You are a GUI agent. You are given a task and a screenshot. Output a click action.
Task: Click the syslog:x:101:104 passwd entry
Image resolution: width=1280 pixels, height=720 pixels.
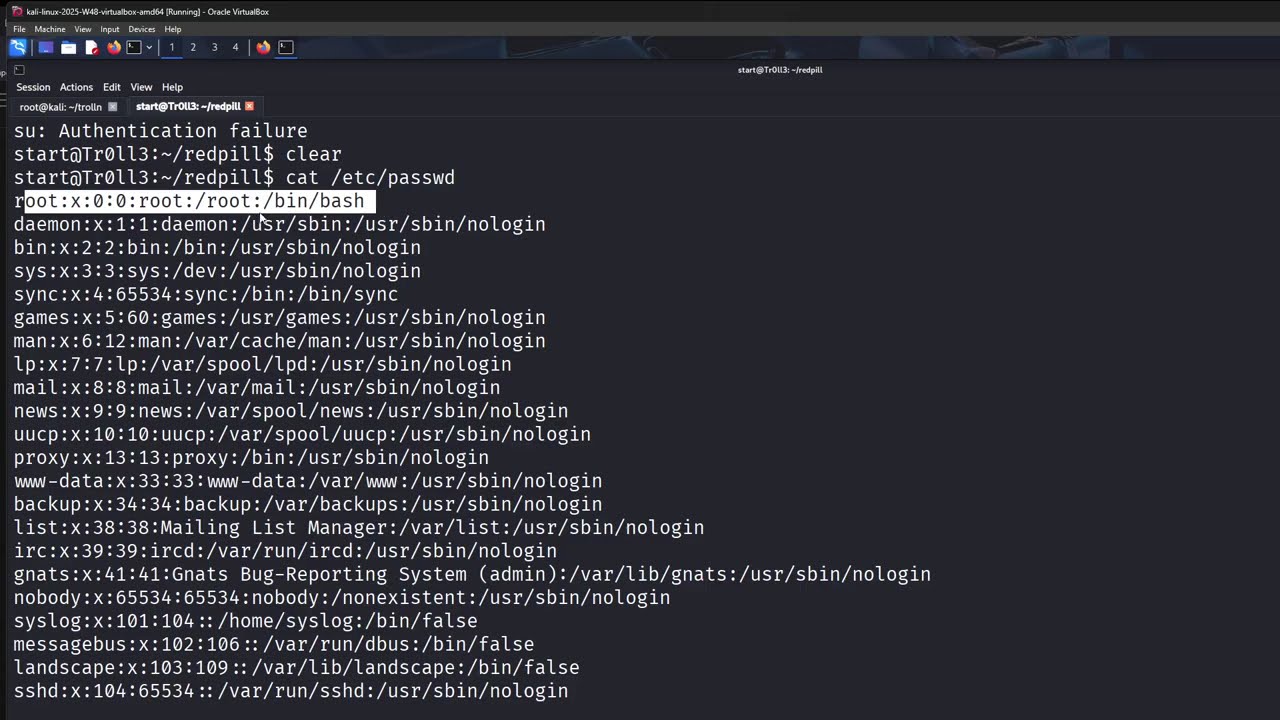coord(246,621)
